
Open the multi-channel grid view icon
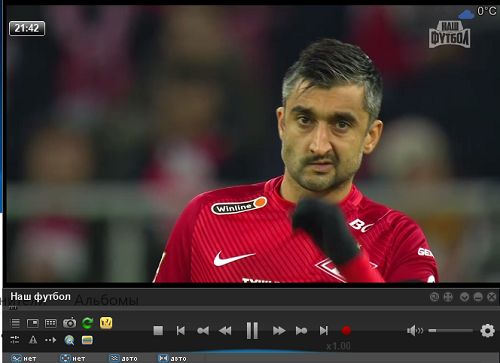tap(51, 323)
